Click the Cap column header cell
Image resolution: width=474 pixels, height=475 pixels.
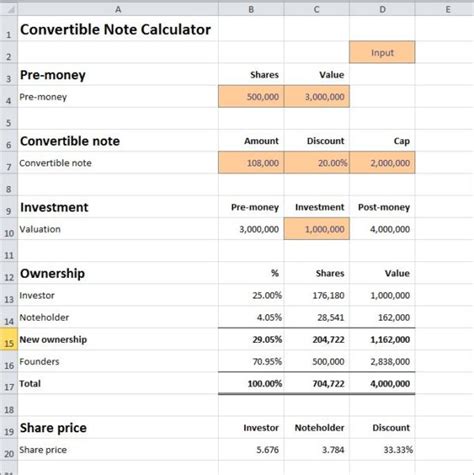tap(382, 141)
